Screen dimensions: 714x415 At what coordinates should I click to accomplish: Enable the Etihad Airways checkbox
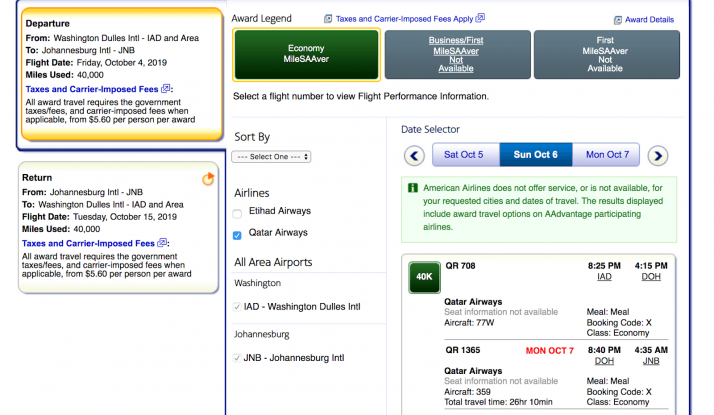(x=237, y=212)
